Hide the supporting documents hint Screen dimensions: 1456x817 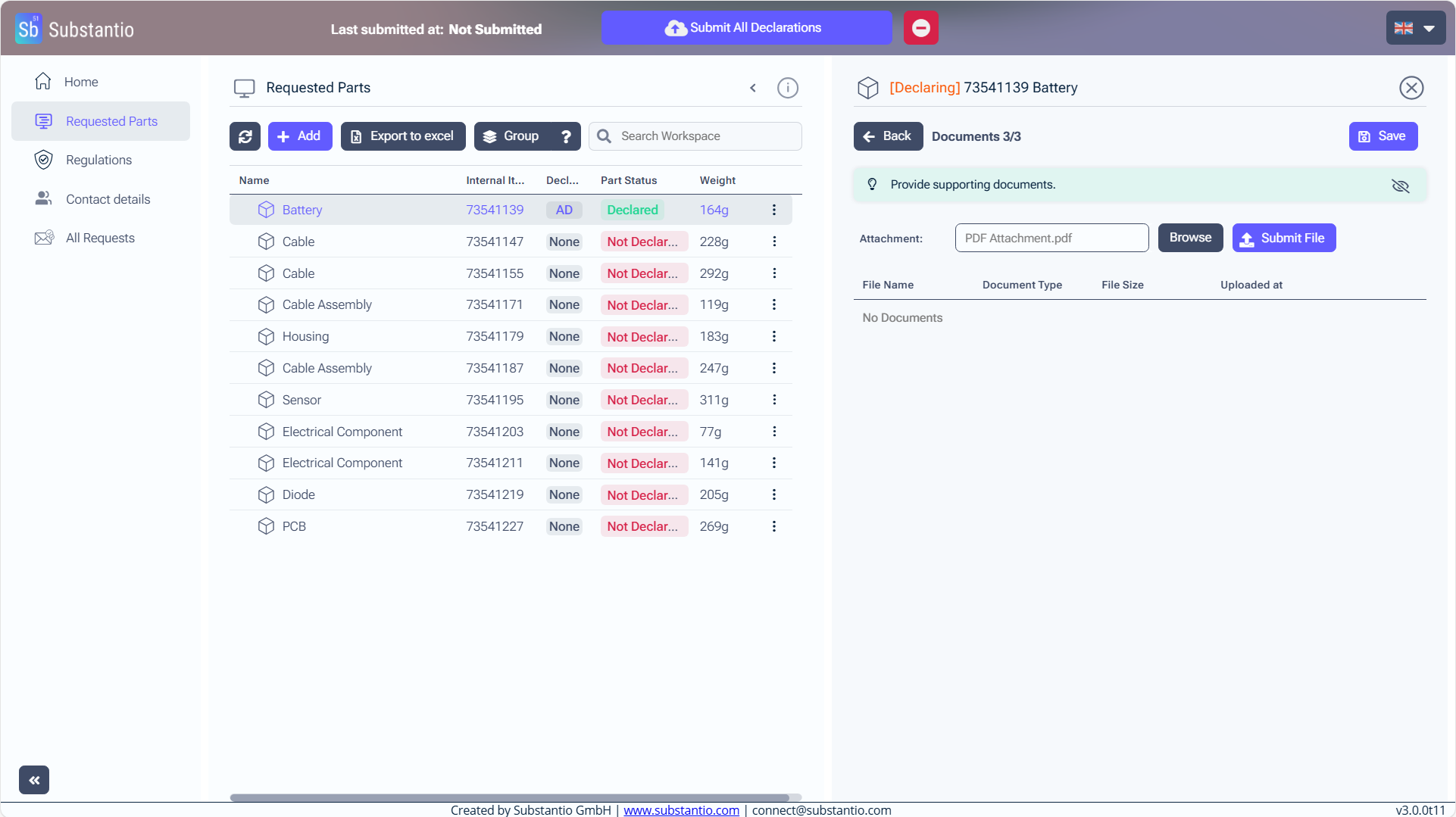(1400, 186)
